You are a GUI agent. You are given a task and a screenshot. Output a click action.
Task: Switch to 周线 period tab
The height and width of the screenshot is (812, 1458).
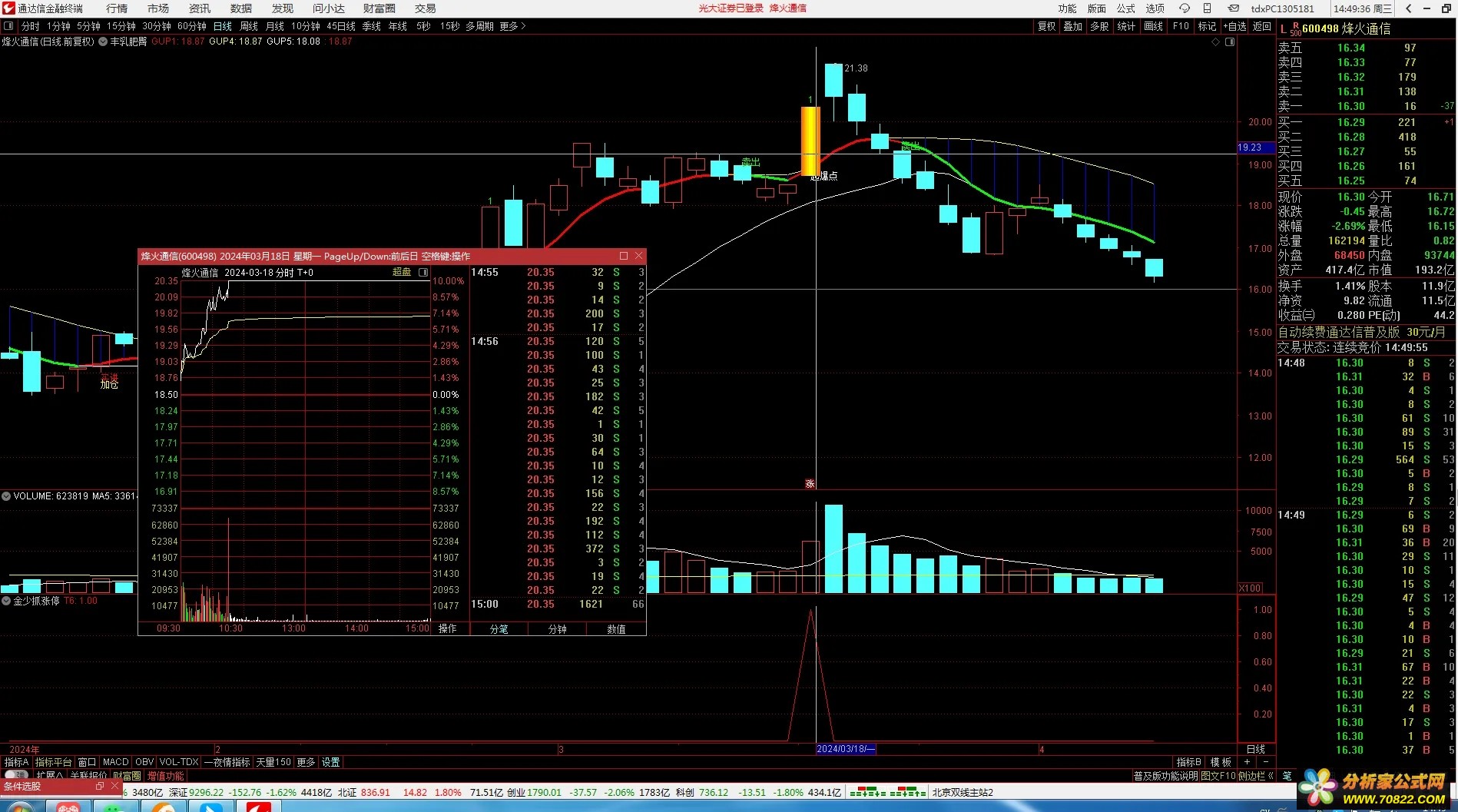tap(249, 26)
